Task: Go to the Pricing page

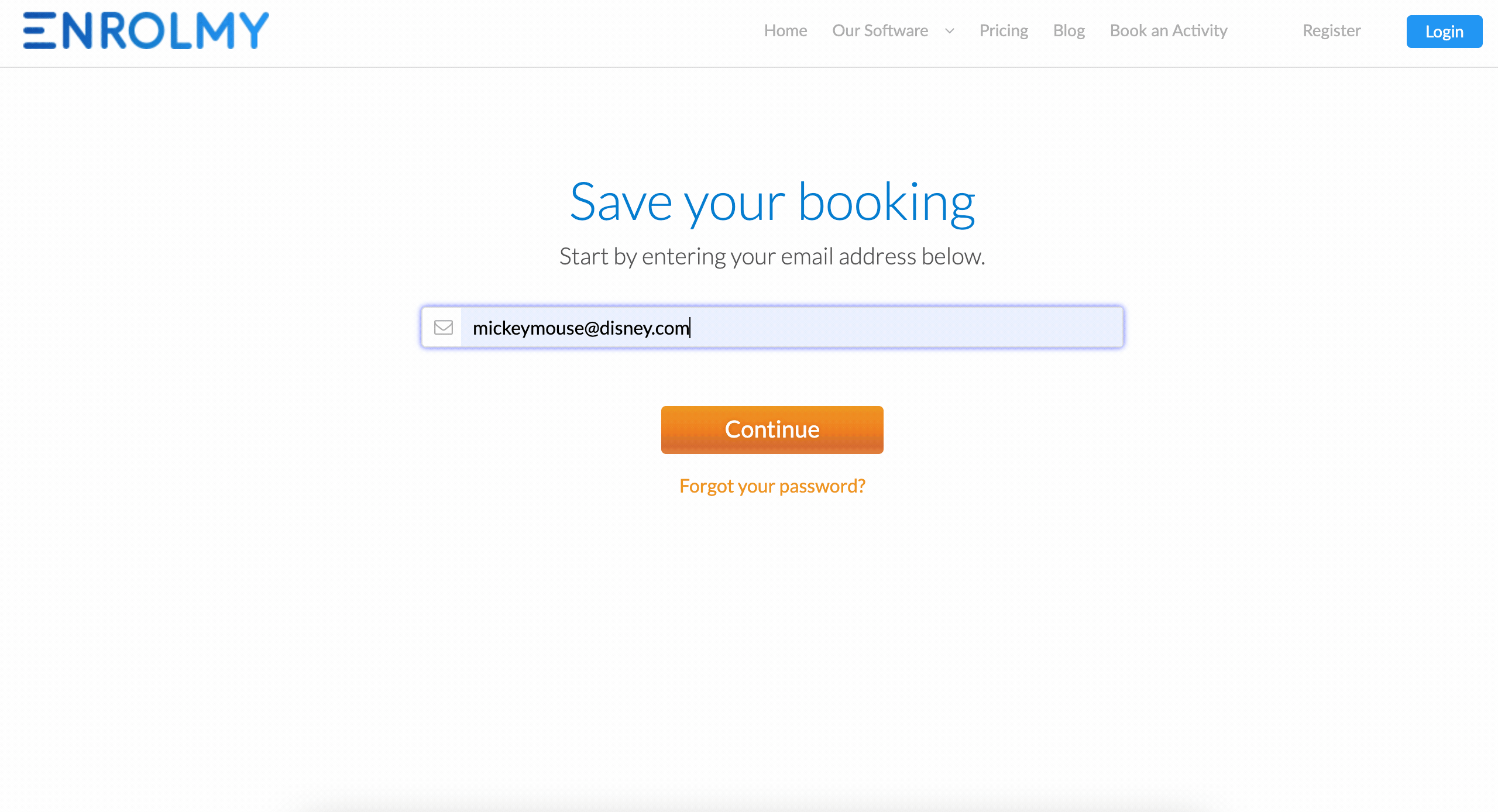Action: click(1004, 30)
